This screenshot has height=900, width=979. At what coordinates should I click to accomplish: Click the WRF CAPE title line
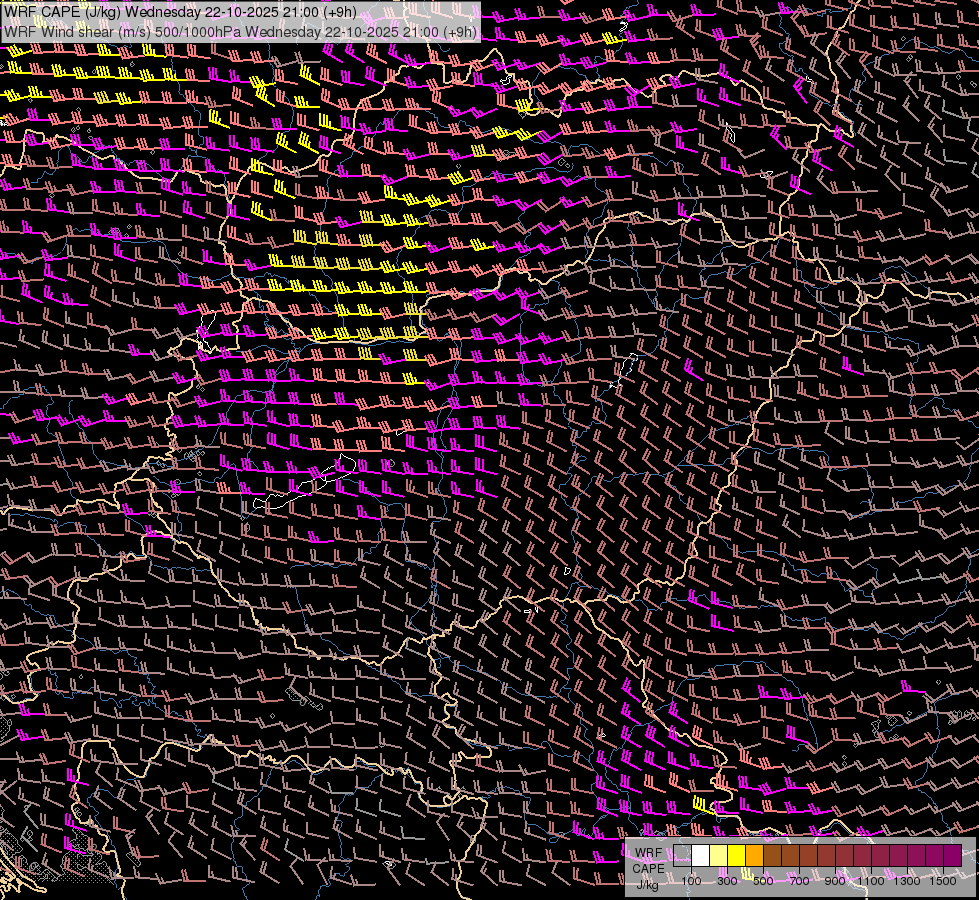pos(180,12)
